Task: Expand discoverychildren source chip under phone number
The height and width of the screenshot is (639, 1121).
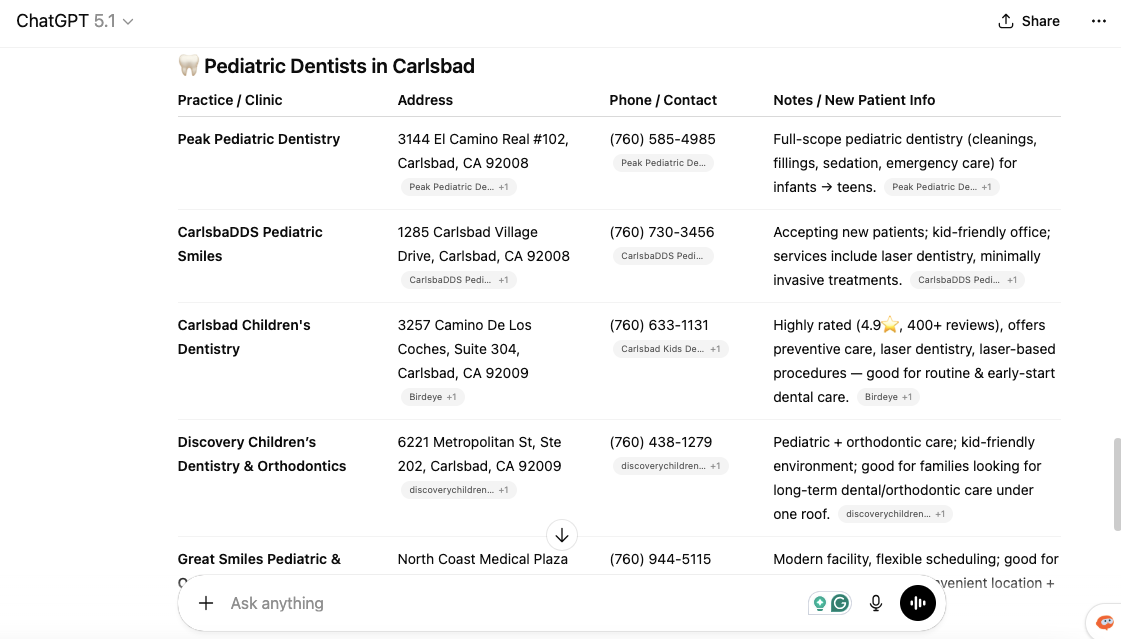Action: click(670, 466)
